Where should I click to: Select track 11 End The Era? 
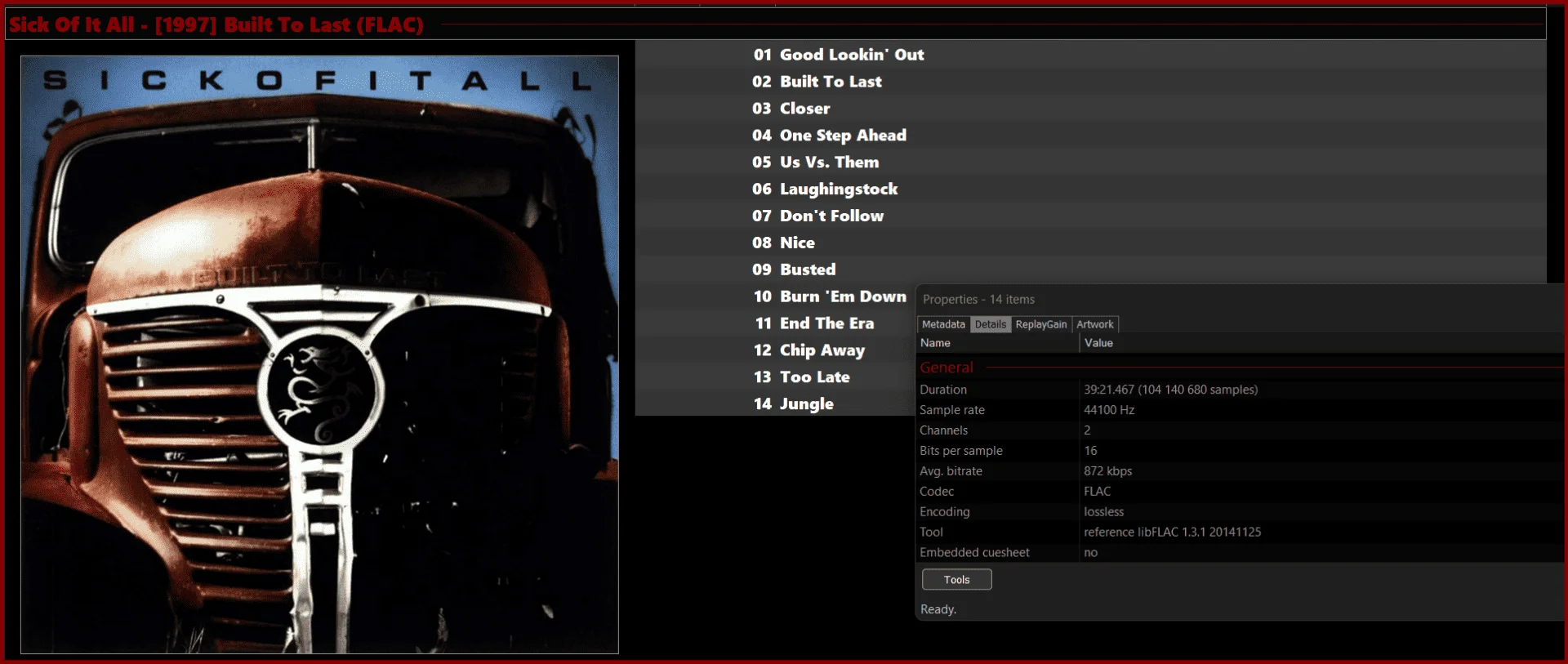tap(814, 324)
